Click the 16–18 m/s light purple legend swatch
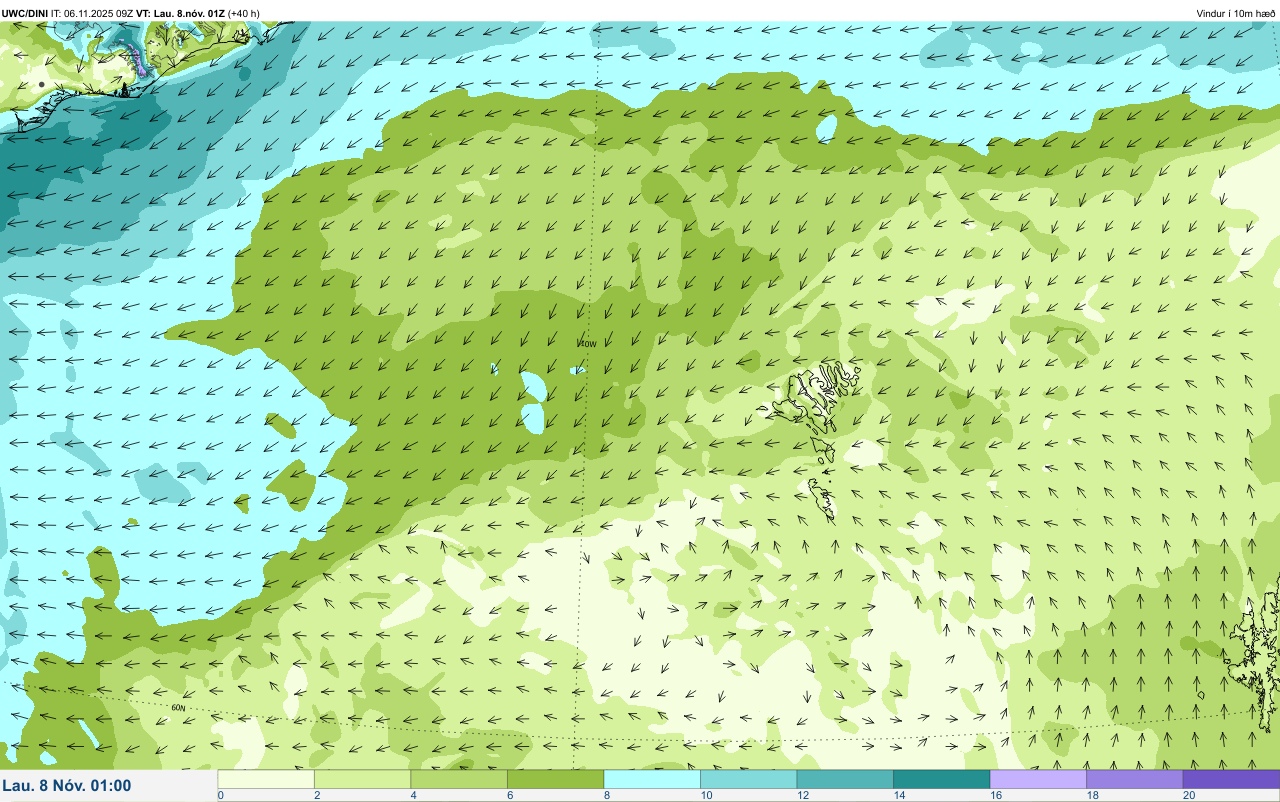 [x=1038, y=779]
